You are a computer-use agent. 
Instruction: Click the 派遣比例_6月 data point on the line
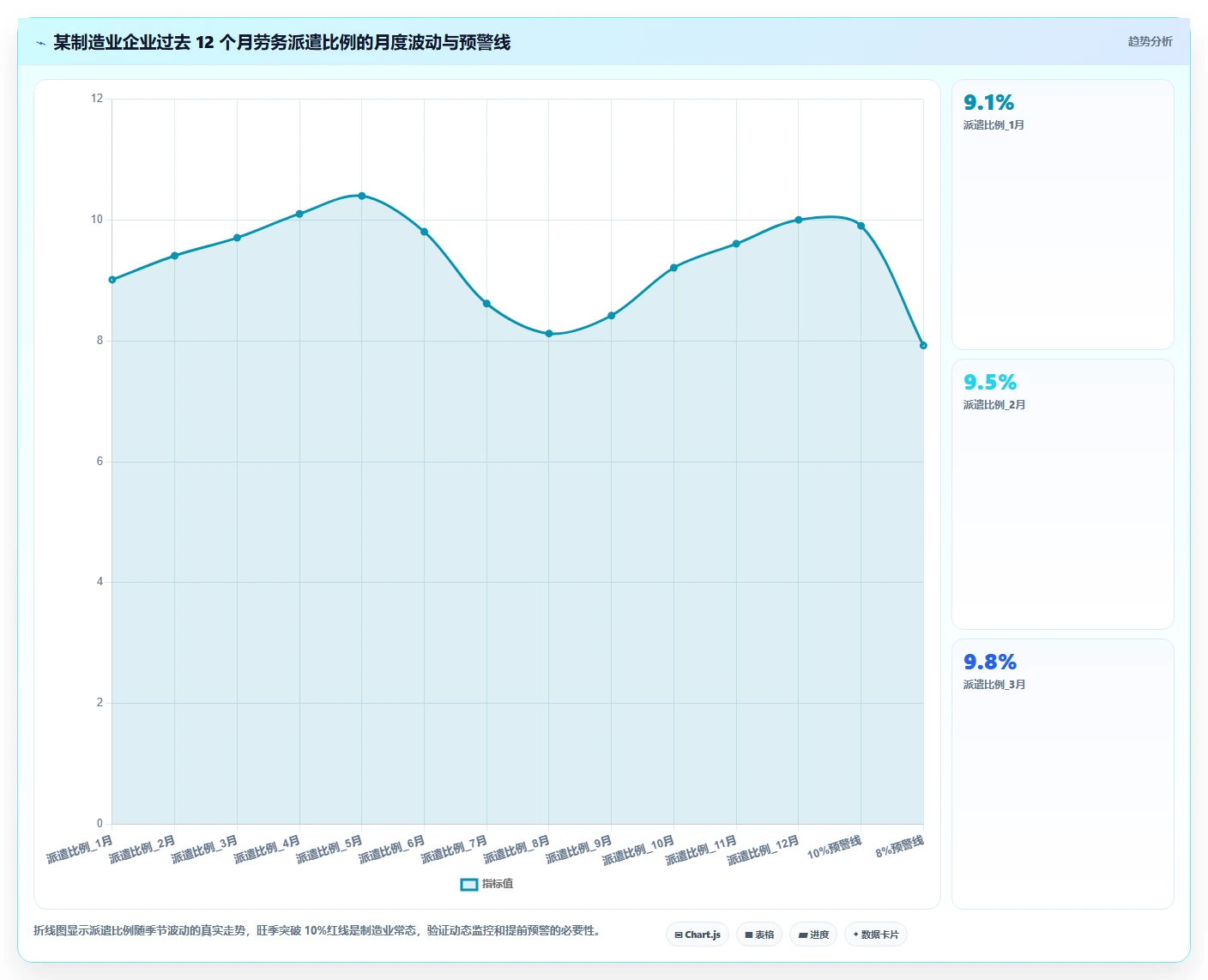[x=424, y=232]
